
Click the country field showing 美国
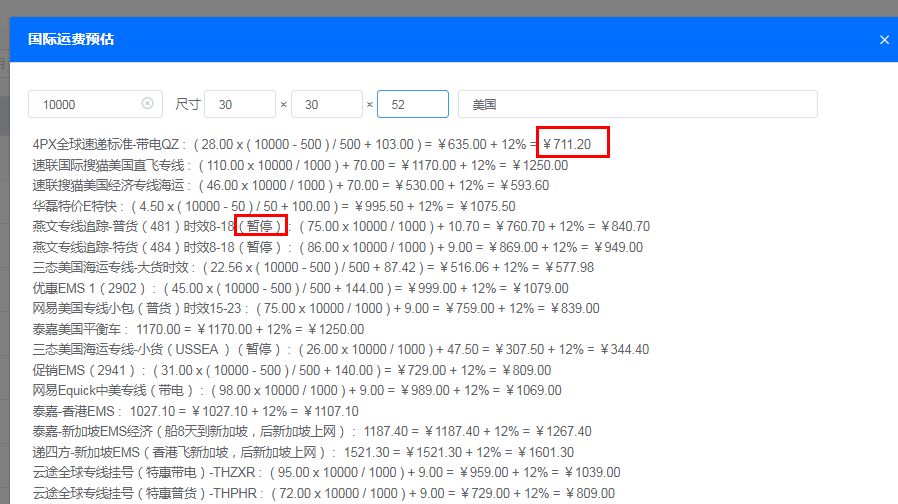(637, 104)
